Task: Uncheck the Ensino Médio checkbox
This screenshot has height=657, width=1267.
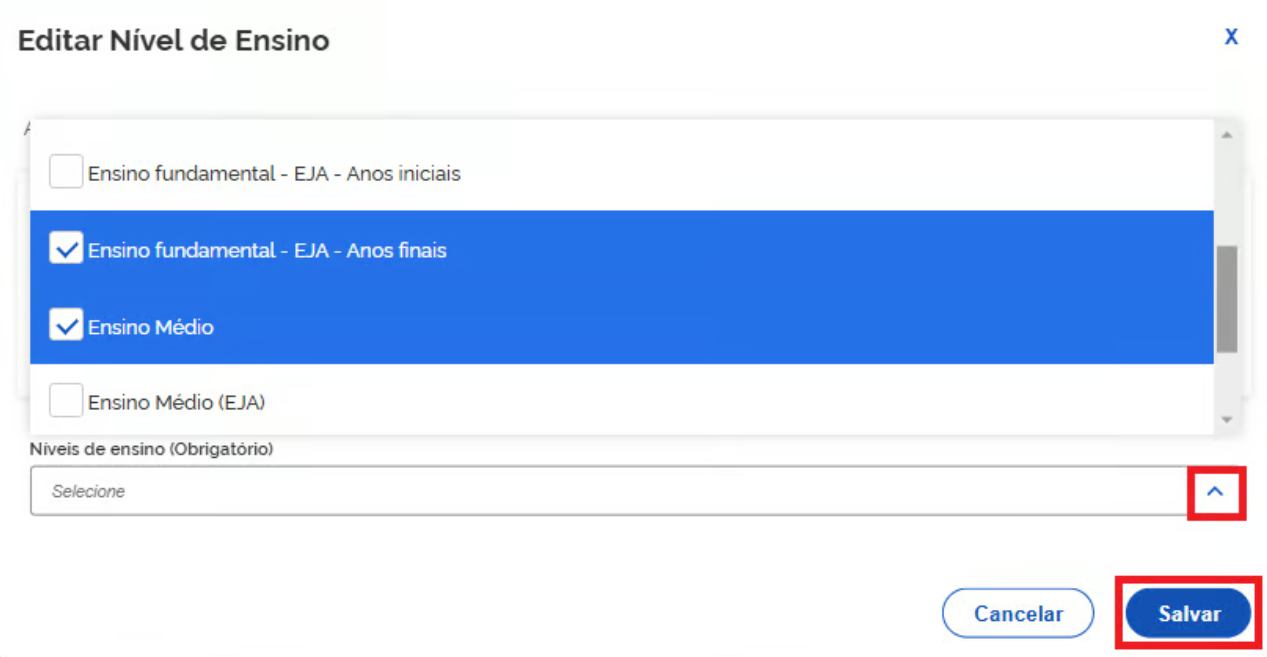Action: [x=66, y=326]
